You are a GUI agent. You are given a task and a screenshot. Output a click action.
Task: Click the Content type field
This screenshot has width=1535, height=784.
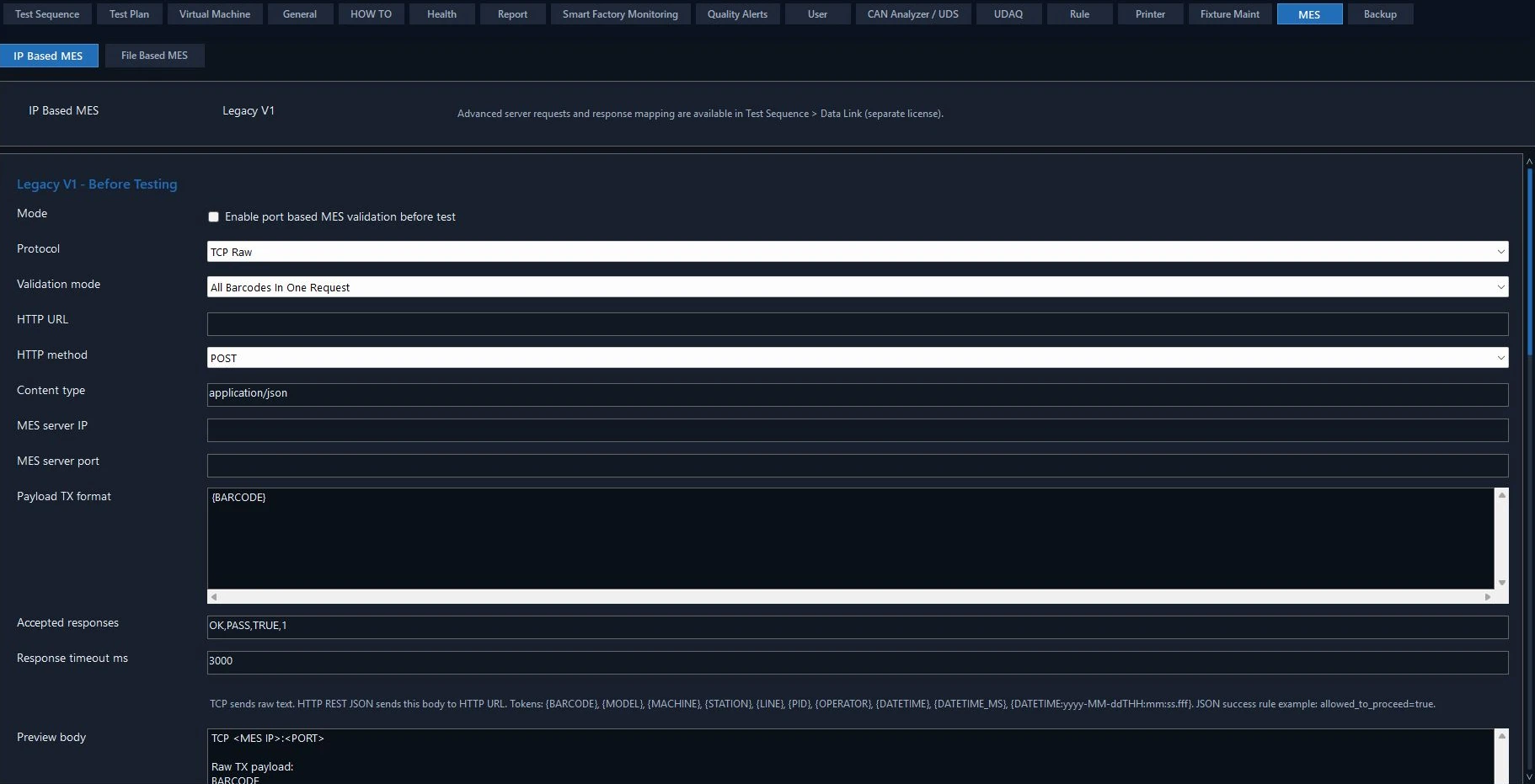tap(858, 395)
